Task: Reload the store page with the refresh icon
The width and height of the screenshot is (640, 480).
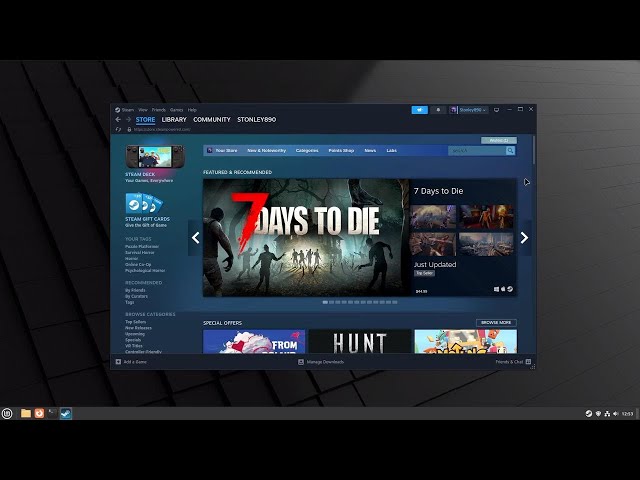Action: 118,129
